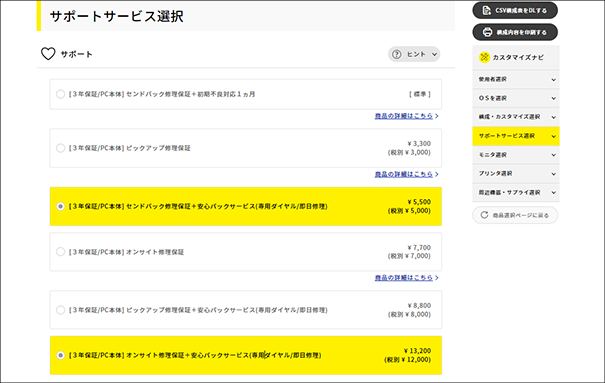
Task: Open 商品の詳細はこちら link under ピックアップ修理保証
Action: tap(406, 174)
